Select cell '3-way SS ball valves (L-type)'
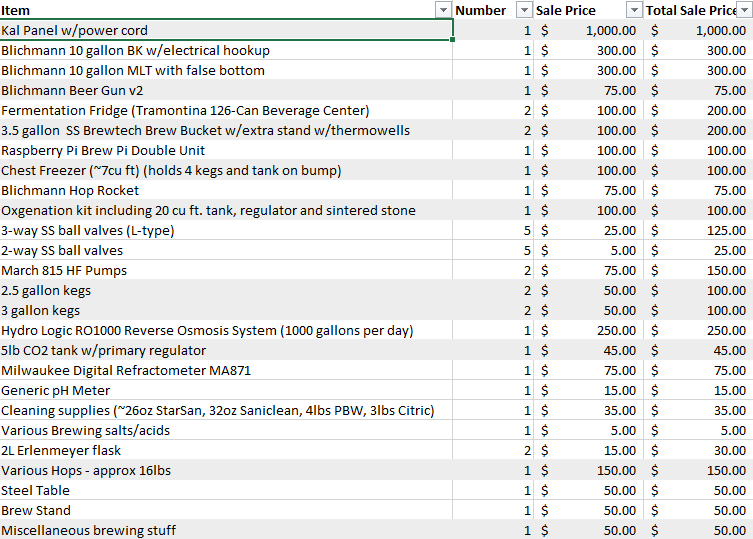 pyautogui.click(x=226, y=230)
